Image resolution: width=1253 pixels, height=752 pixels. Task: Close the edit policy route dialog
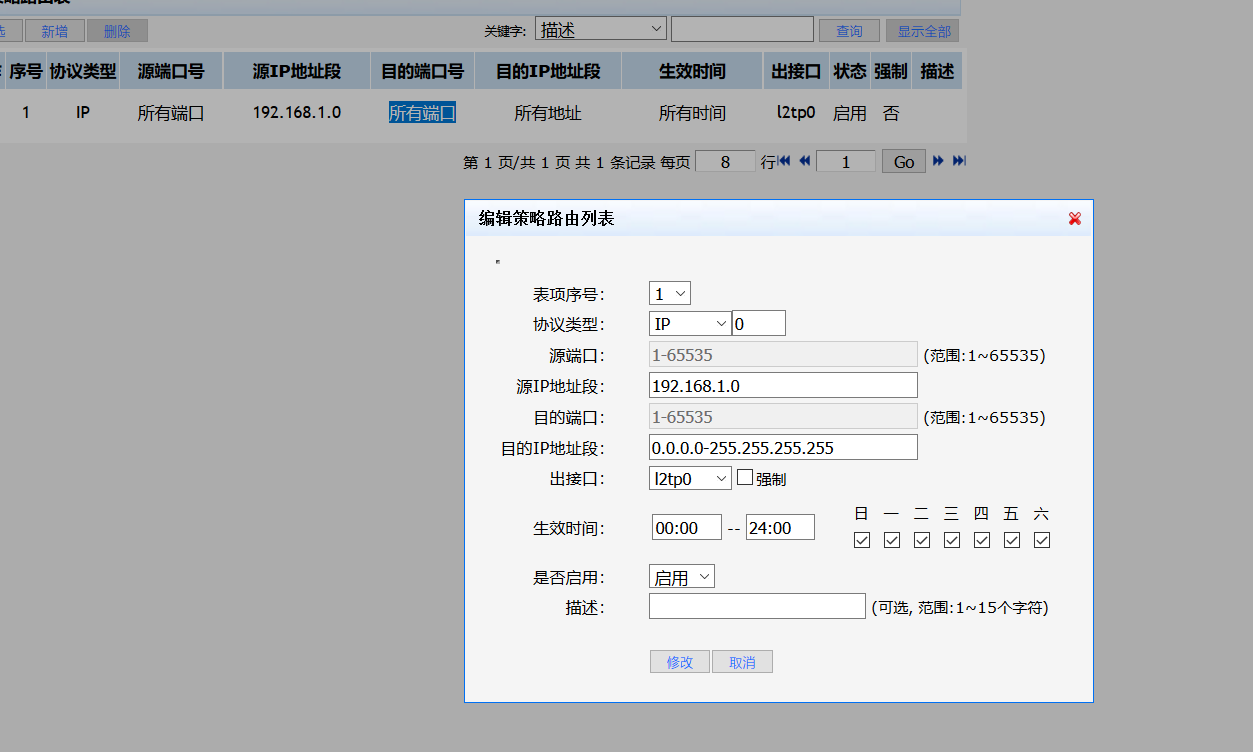[1075, 218]
